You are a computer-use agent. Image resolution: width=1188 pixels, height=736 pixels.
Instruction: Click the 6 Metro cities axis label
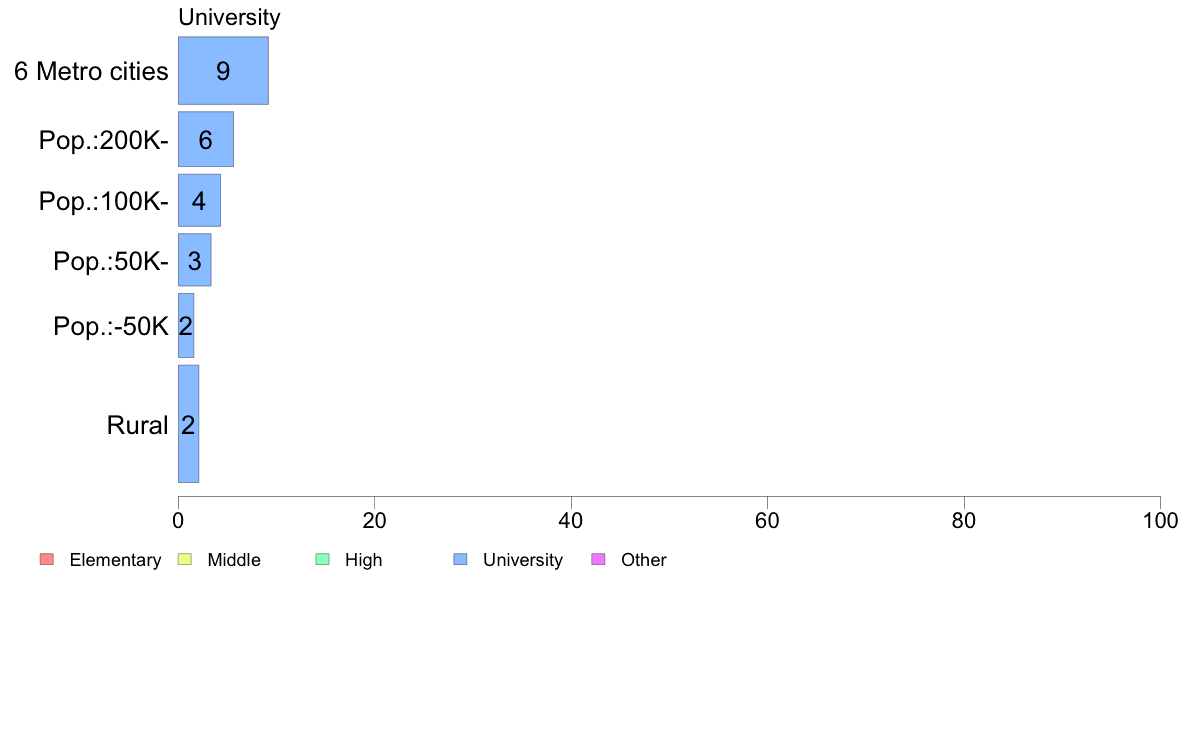pos(92,71)
